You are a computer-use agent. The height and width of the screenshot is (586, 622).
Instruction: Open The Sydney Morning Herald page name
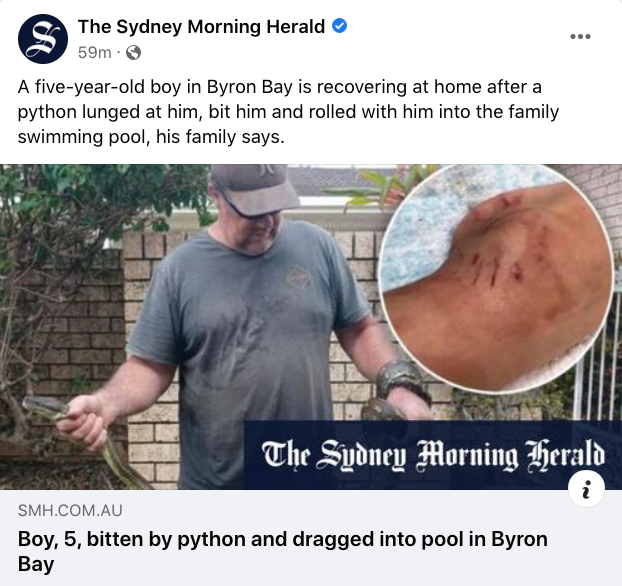202,27
